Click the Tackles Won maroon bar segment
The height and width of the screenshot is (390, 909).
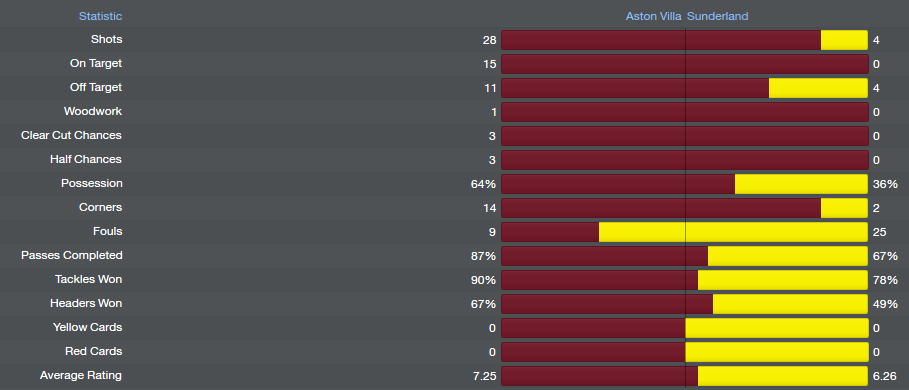[x=599, y=280]
